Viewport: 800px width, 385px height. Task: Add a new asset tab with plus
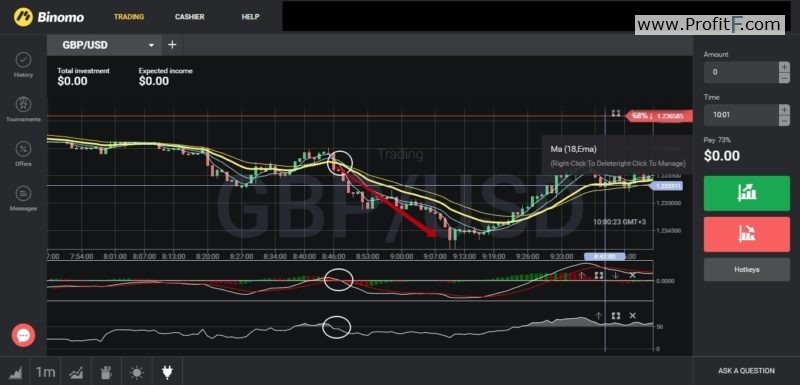click(172, 45)
